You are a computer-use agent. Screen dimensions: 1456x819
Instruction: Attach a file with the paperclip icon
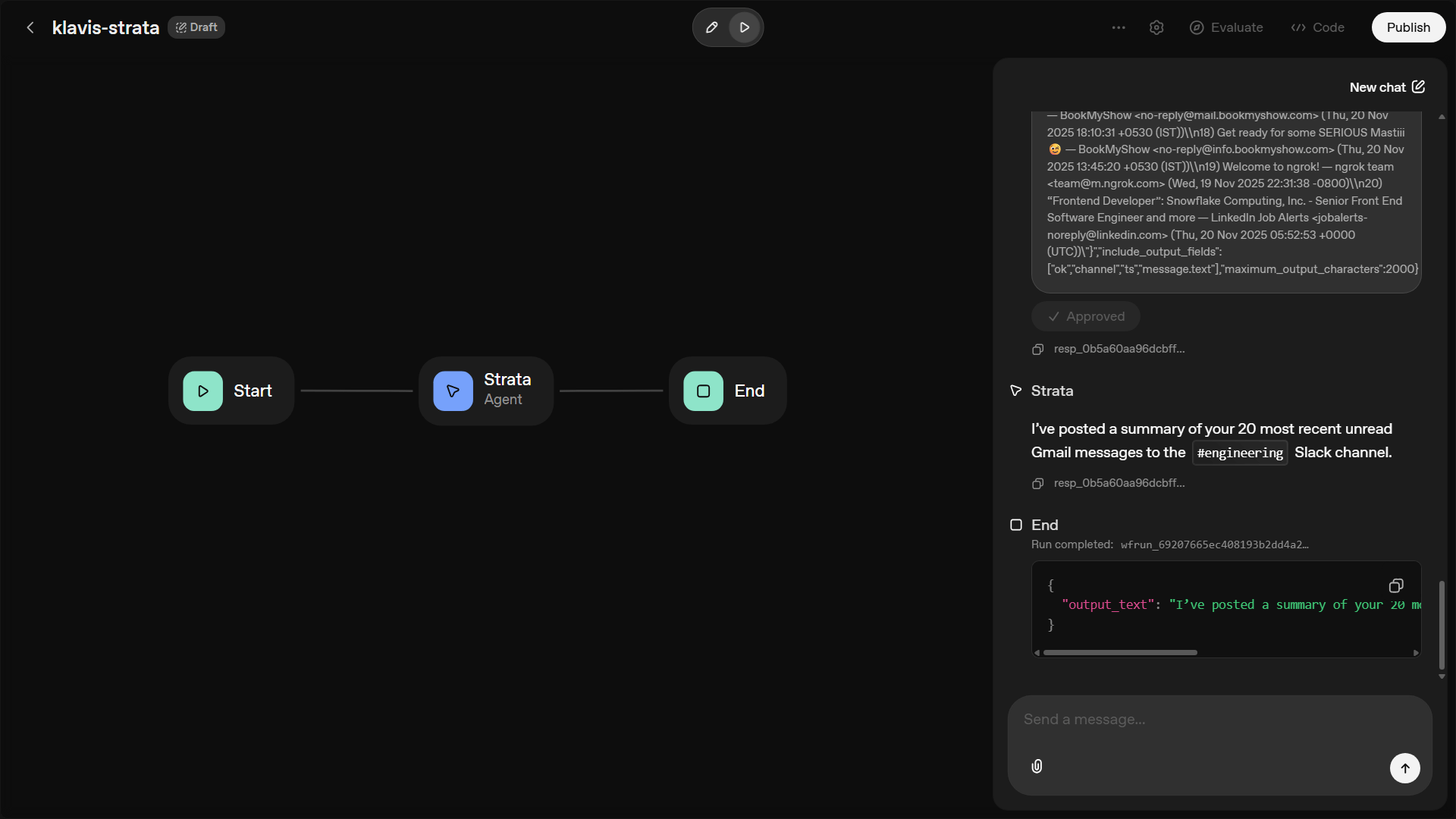point(1036,766)
